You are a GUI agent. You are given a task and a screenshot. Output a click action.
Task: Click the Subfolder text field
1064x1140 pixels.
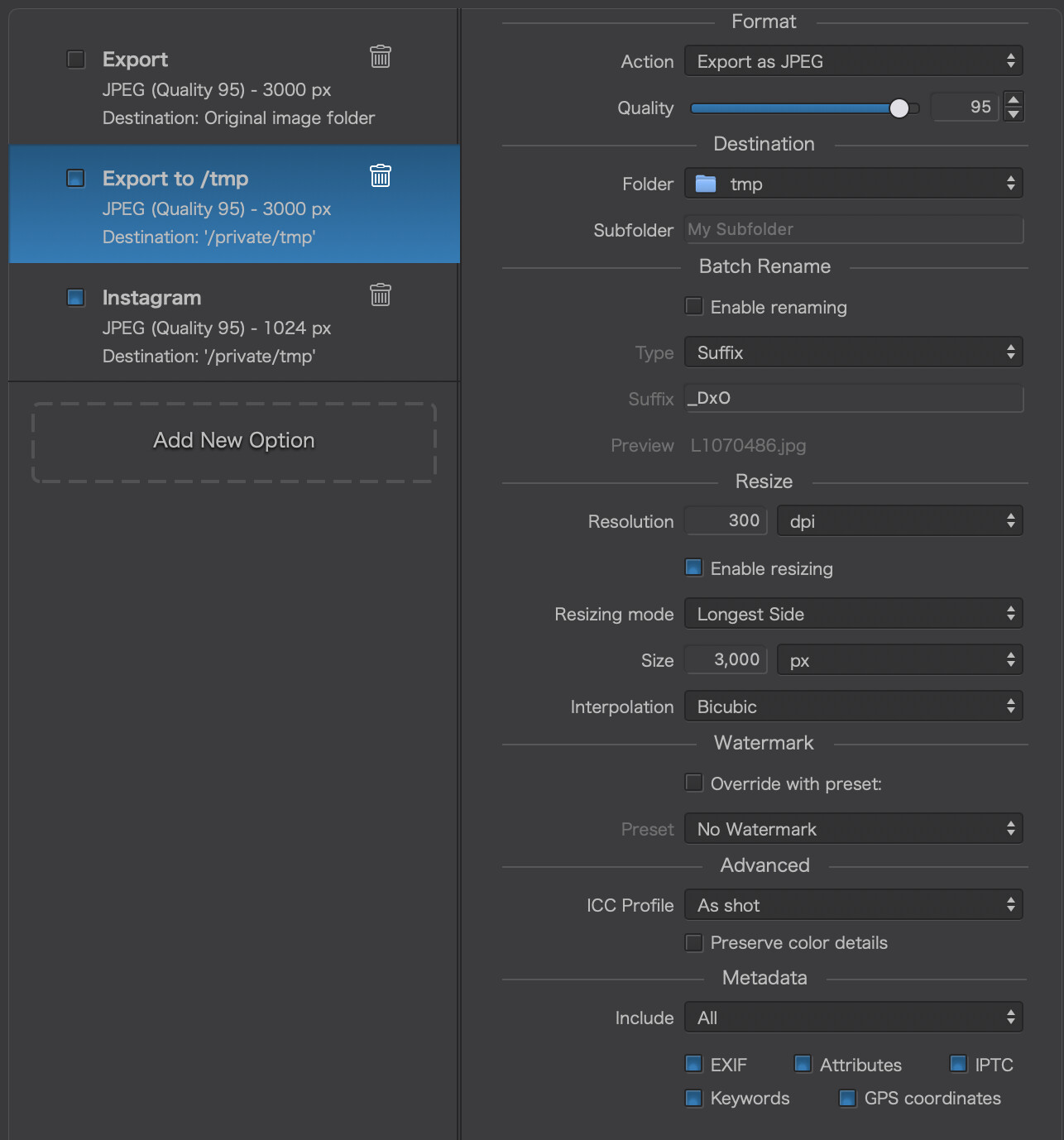coord(853,230)
